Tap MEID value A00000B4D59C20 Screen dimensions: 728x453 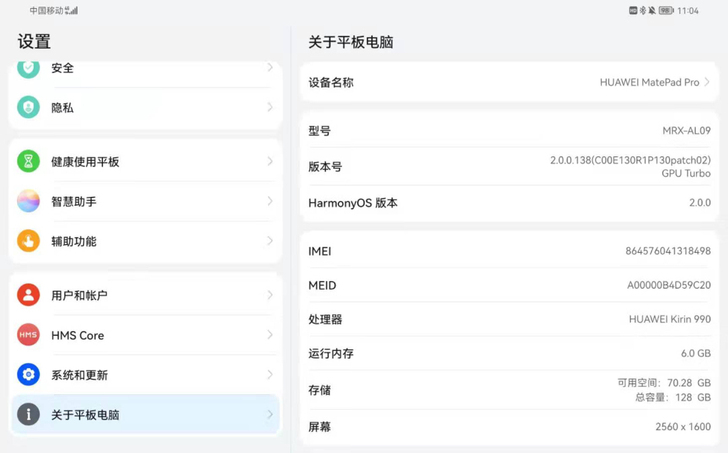669,285
